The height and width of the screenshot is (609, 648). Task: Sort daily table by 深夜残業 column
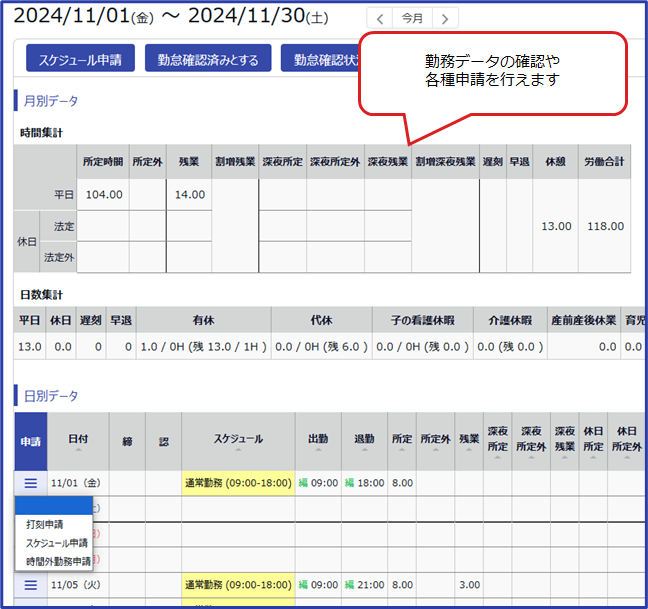(565, 441)
